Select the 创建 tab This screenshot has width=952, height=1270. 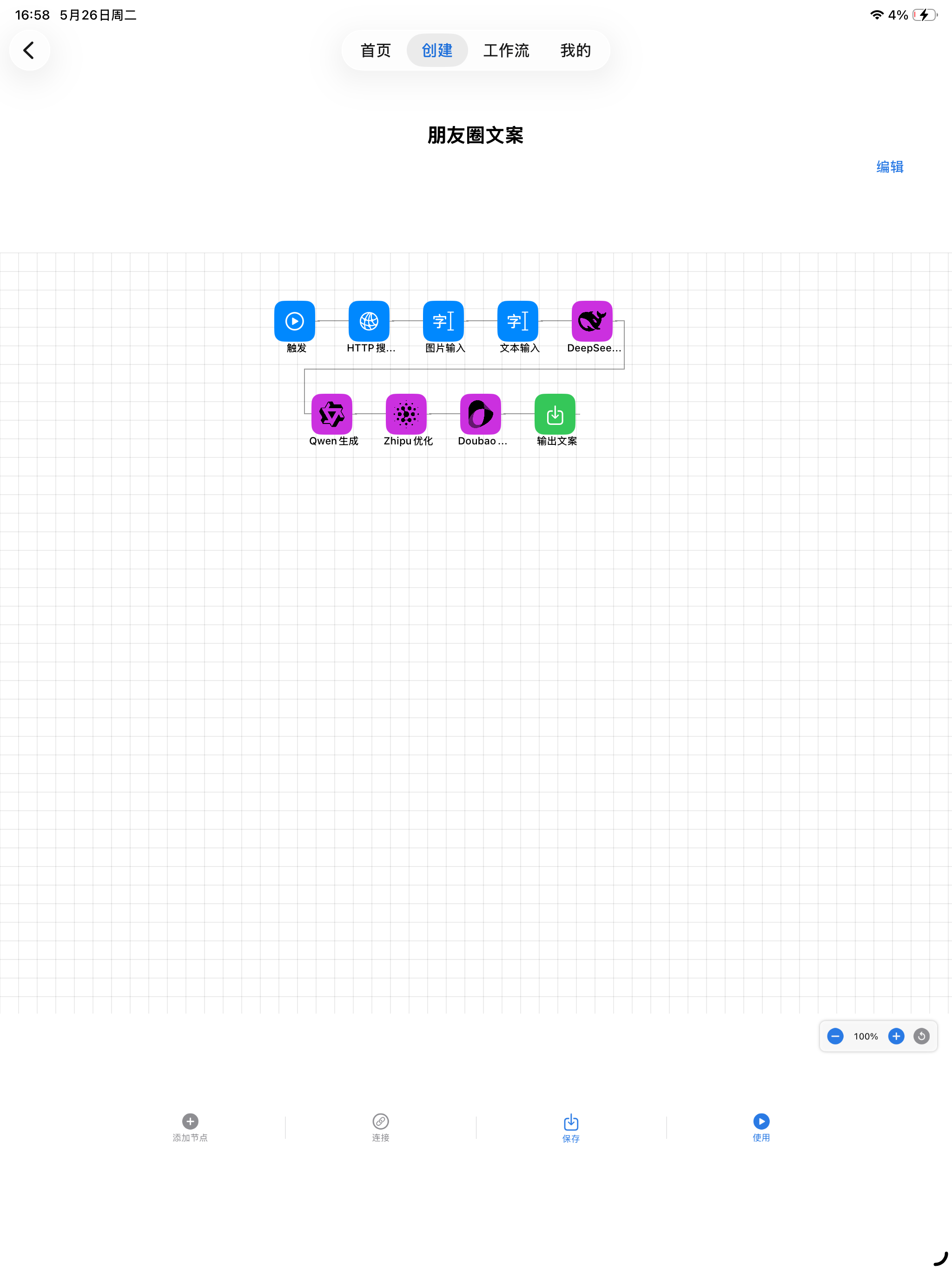437,51
